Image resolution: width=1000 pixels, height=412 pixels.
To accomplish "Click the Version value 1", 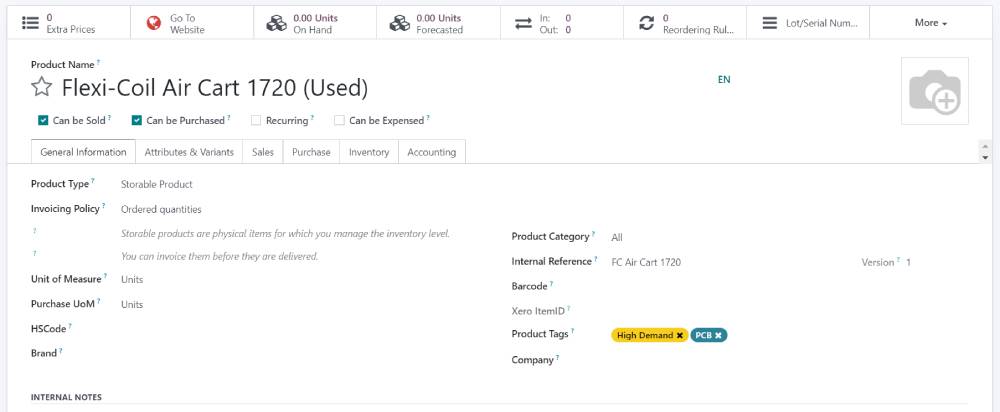I will [908, 262].
